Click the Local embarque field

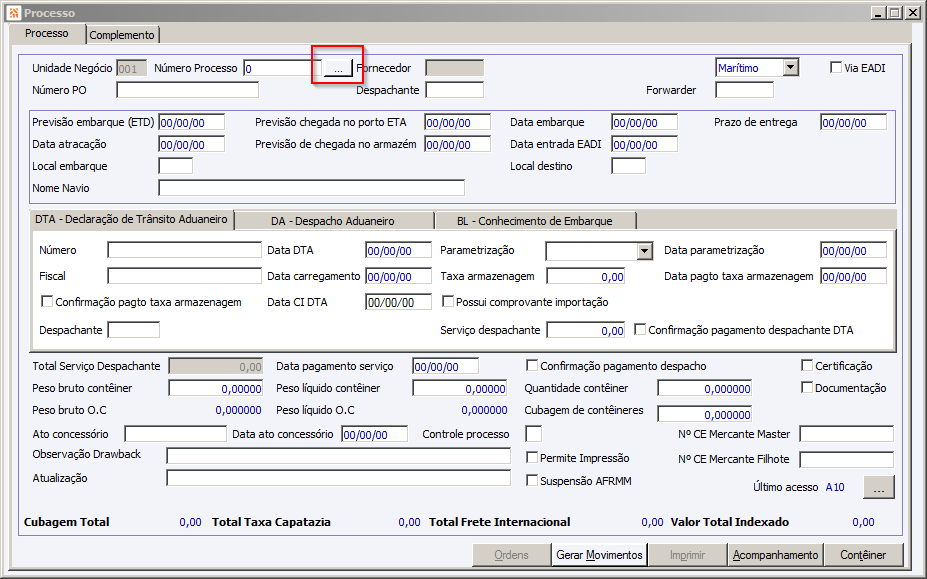tap(176, 166)
